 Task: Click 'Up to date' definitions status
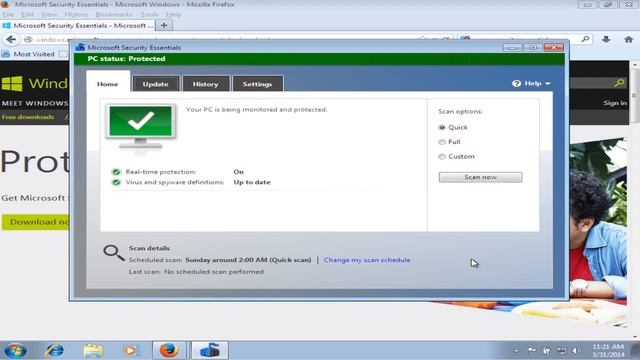(x=252, y=182)
